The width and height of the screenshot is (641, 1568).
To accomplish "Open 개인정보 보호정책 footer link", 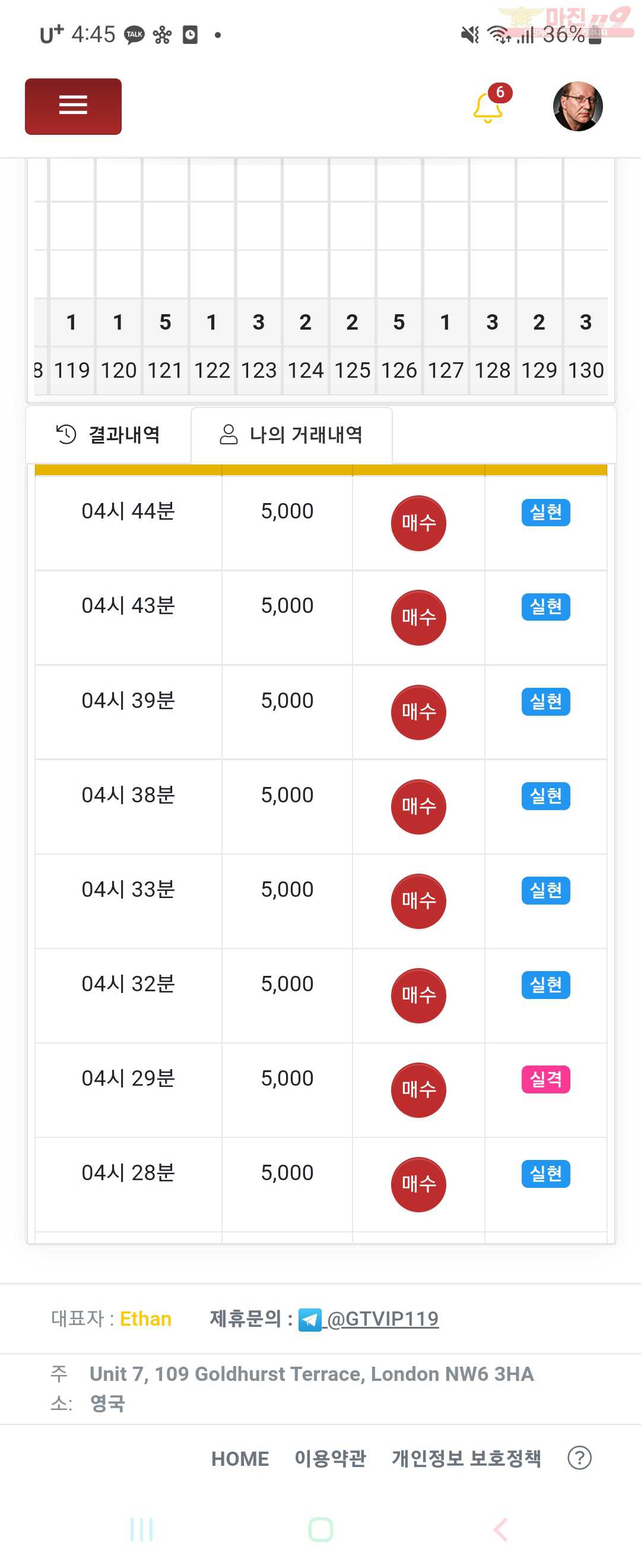I will coord(466,1459).
